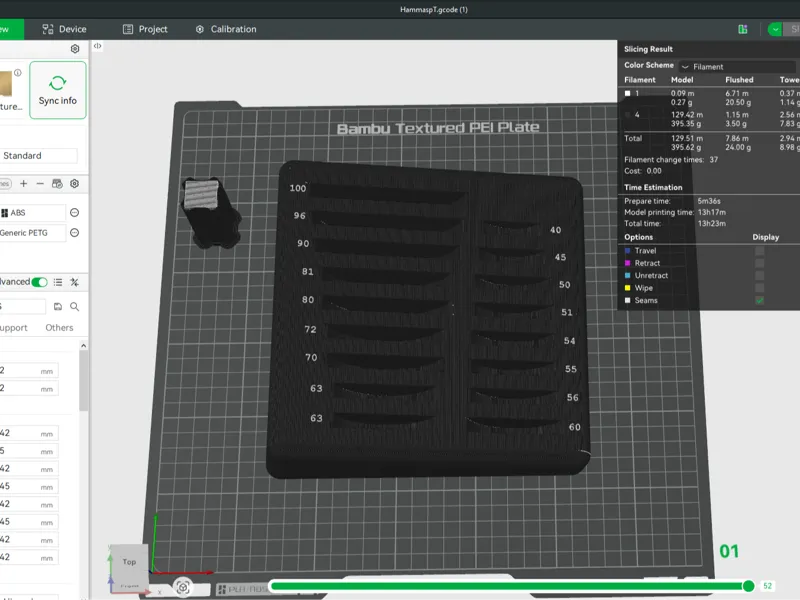
Task: Enable the Travel display checkbox
Action: [x=760, y=251]
